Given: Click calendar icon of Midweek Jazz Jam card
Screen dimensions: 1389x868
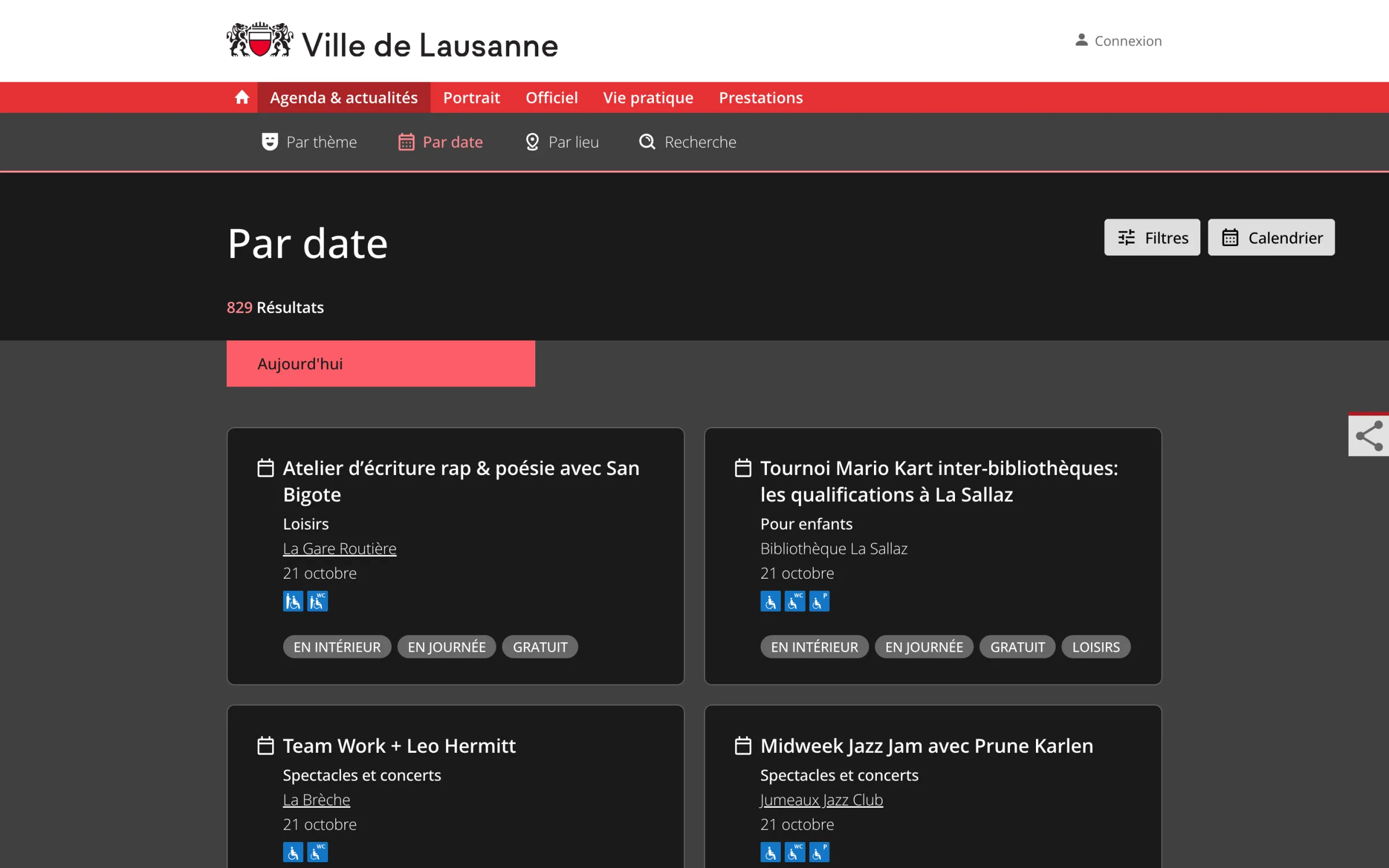Looking at the screenshot, I should (x=743, y=745).
